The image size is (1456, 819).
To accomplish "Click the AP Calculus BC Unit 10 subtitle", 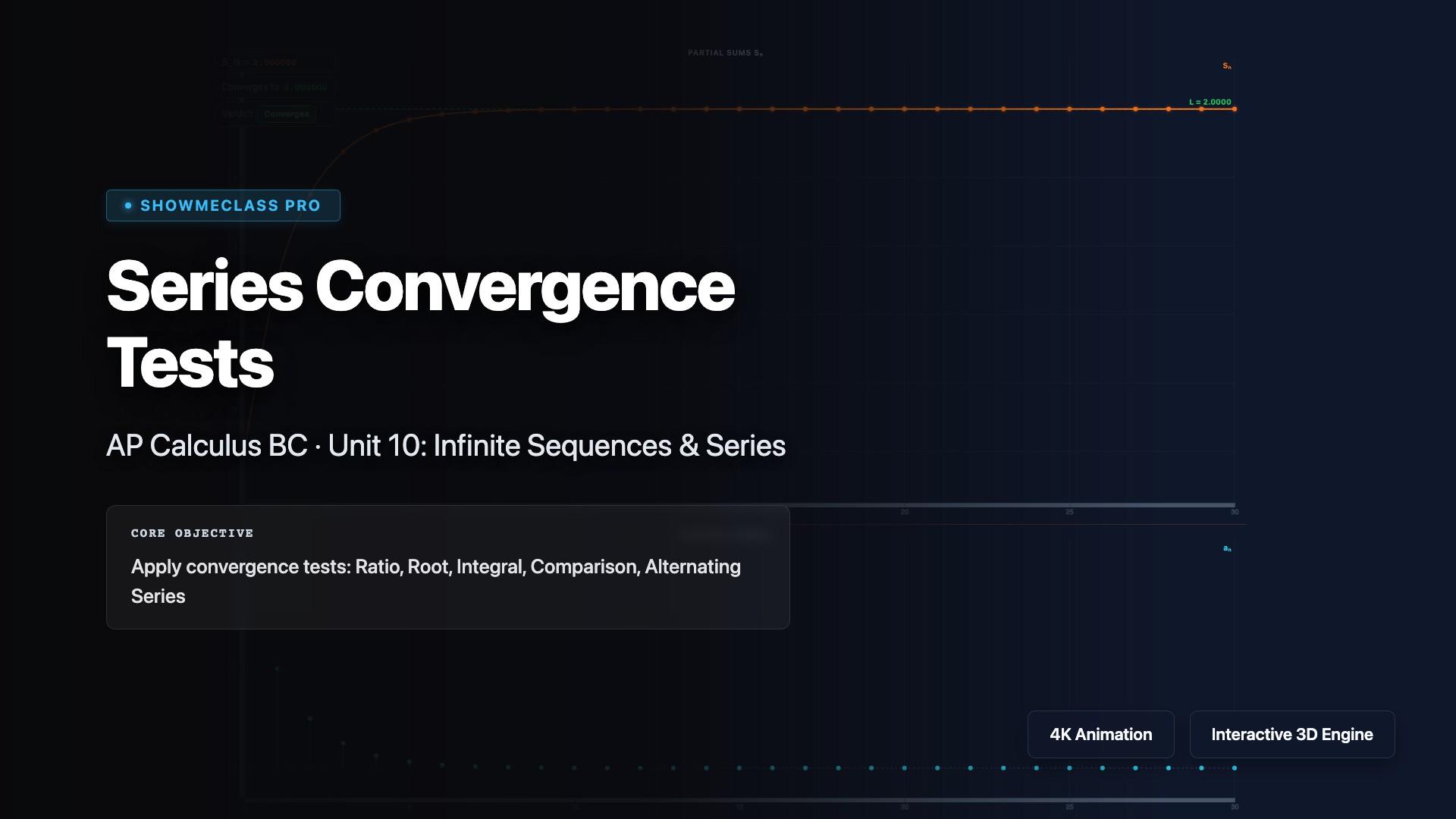I will pos(446,446).
